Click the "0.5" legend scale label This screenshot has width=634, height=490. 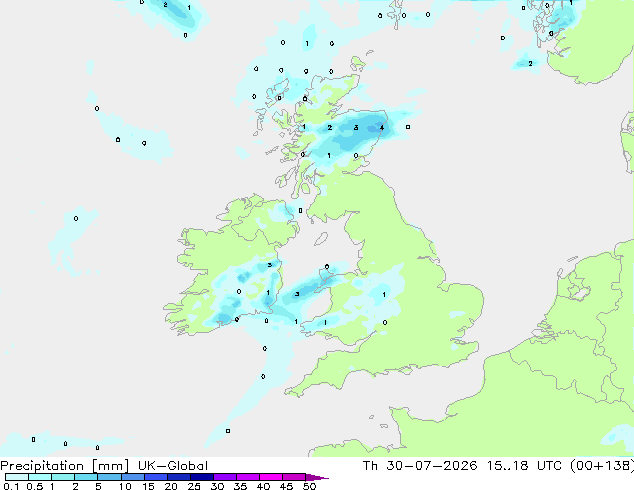tap(35, 486)
